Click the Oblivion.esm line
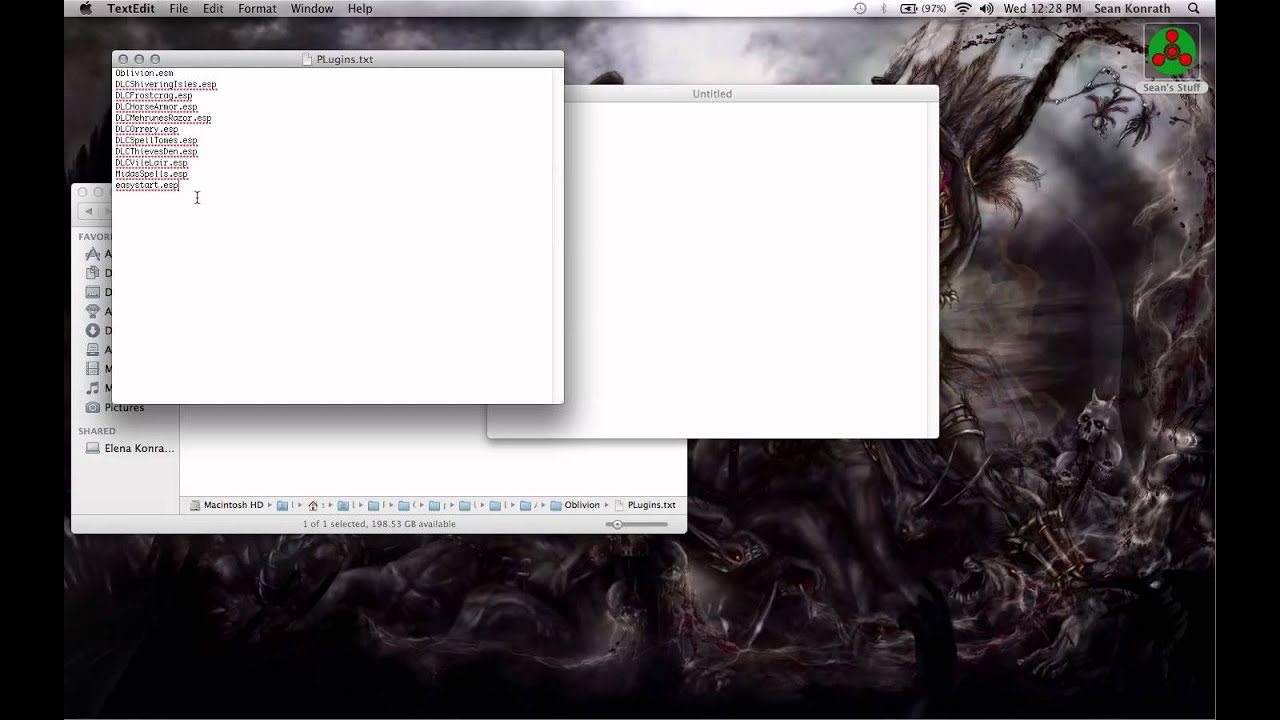Screen dimensions: 1280x720 144,73
